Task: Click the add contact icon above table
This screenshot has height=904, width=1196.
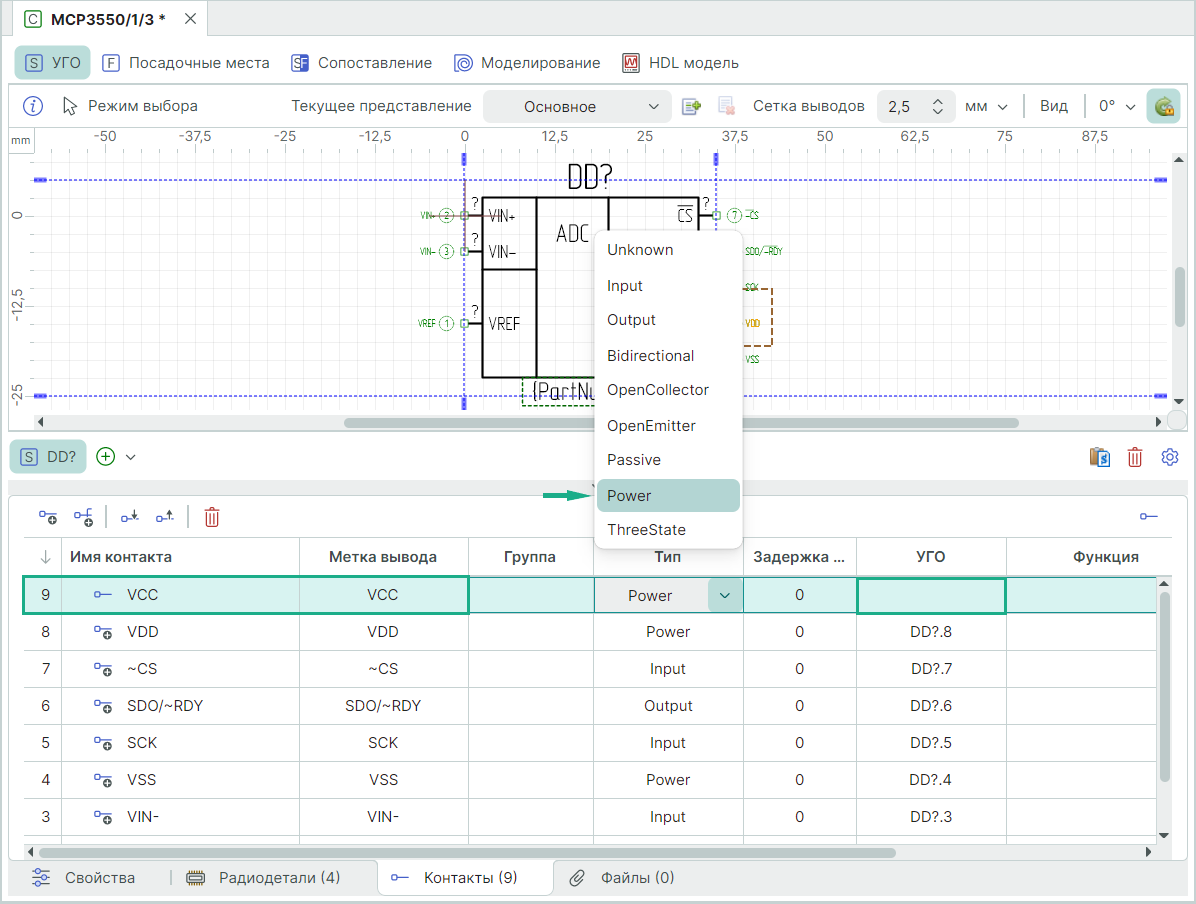Action: (48, 517)
